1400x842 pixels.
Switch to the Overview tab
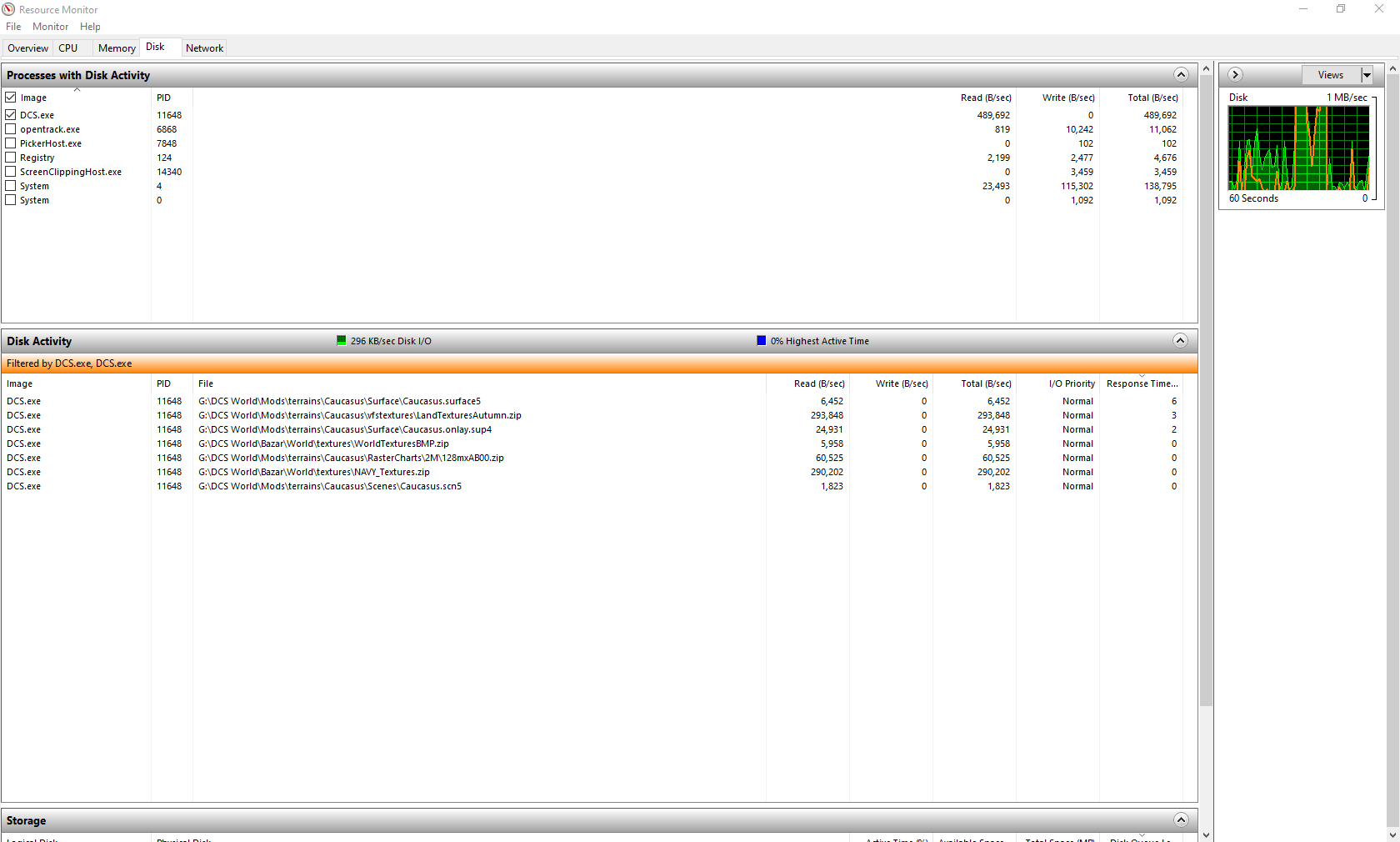pyautogui.click(x=27, y=48)
